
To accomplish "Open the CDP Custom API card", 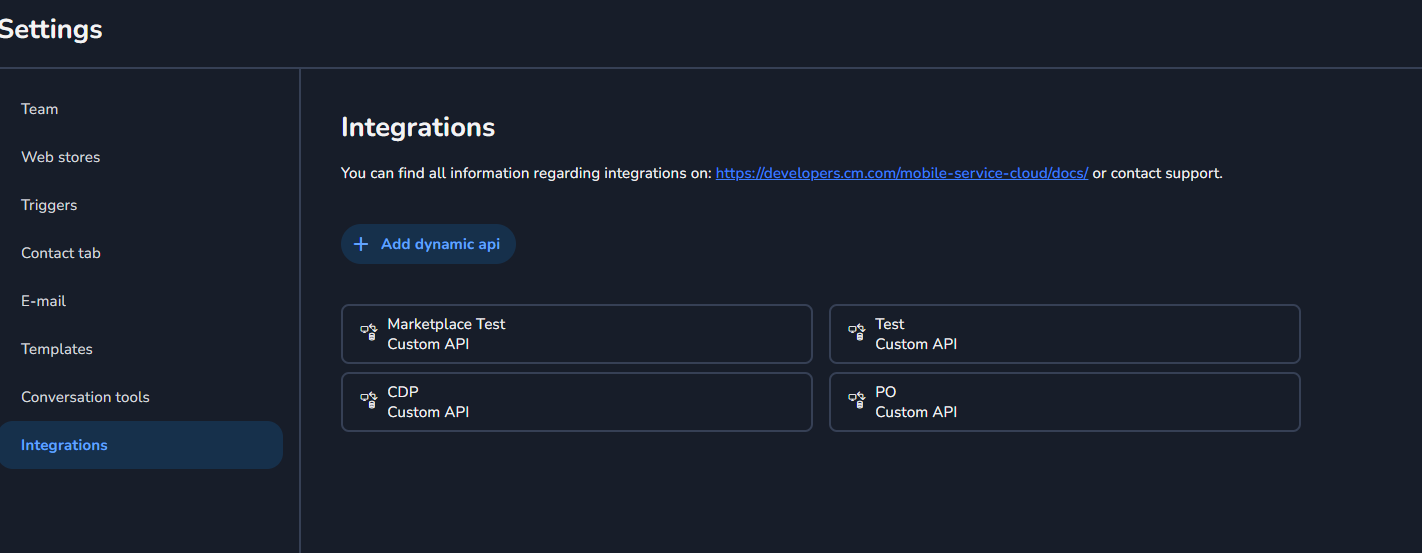I will tap(577, 402).
